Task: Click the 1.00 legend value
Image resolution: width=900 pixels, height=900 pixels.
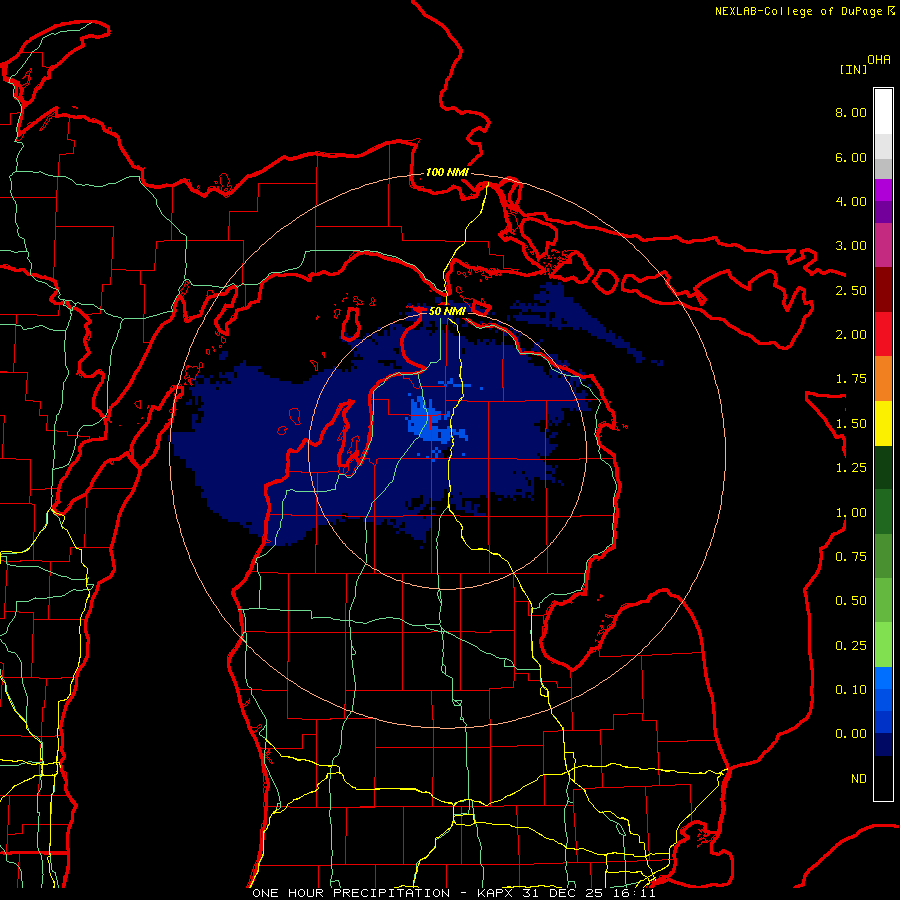Action: (851, 513)
